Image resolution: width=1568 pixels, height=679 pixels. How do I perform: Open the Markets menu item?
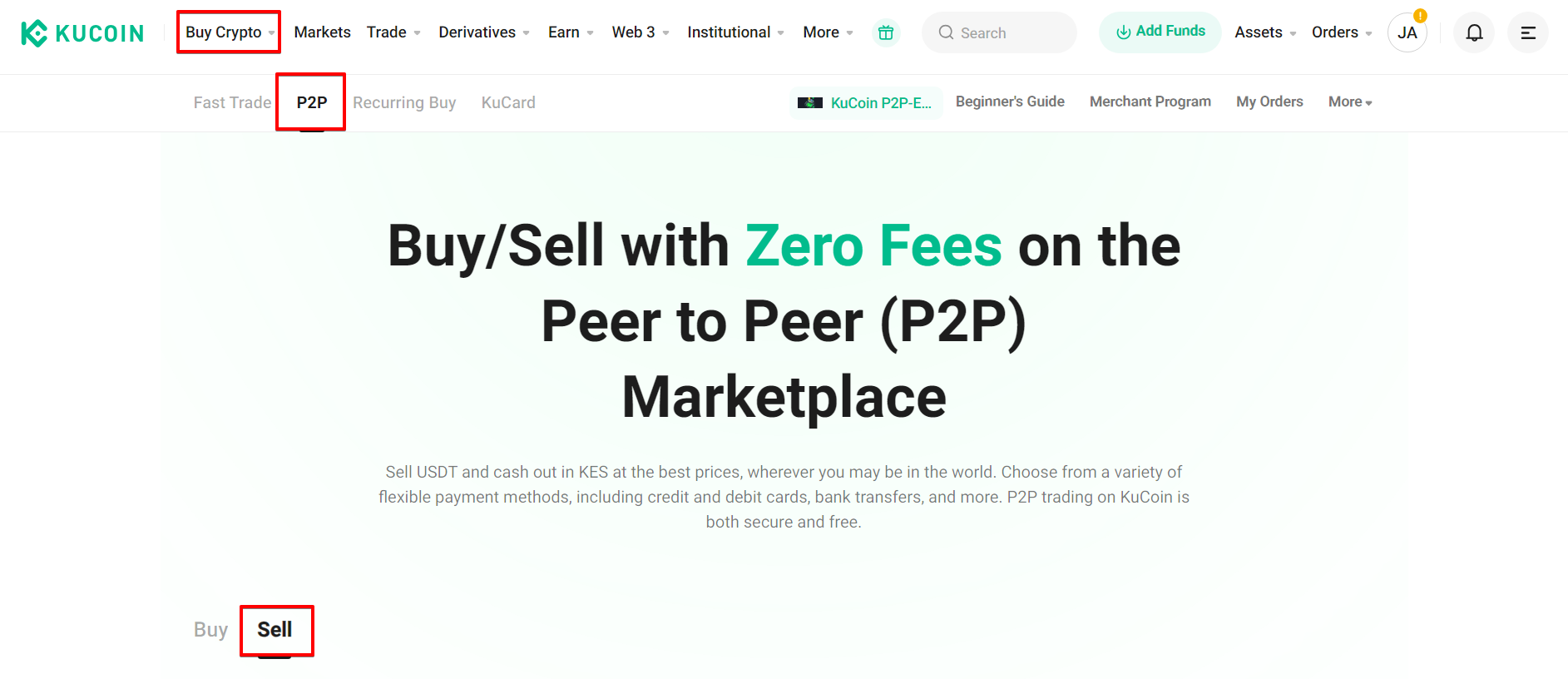click(322, 32)
